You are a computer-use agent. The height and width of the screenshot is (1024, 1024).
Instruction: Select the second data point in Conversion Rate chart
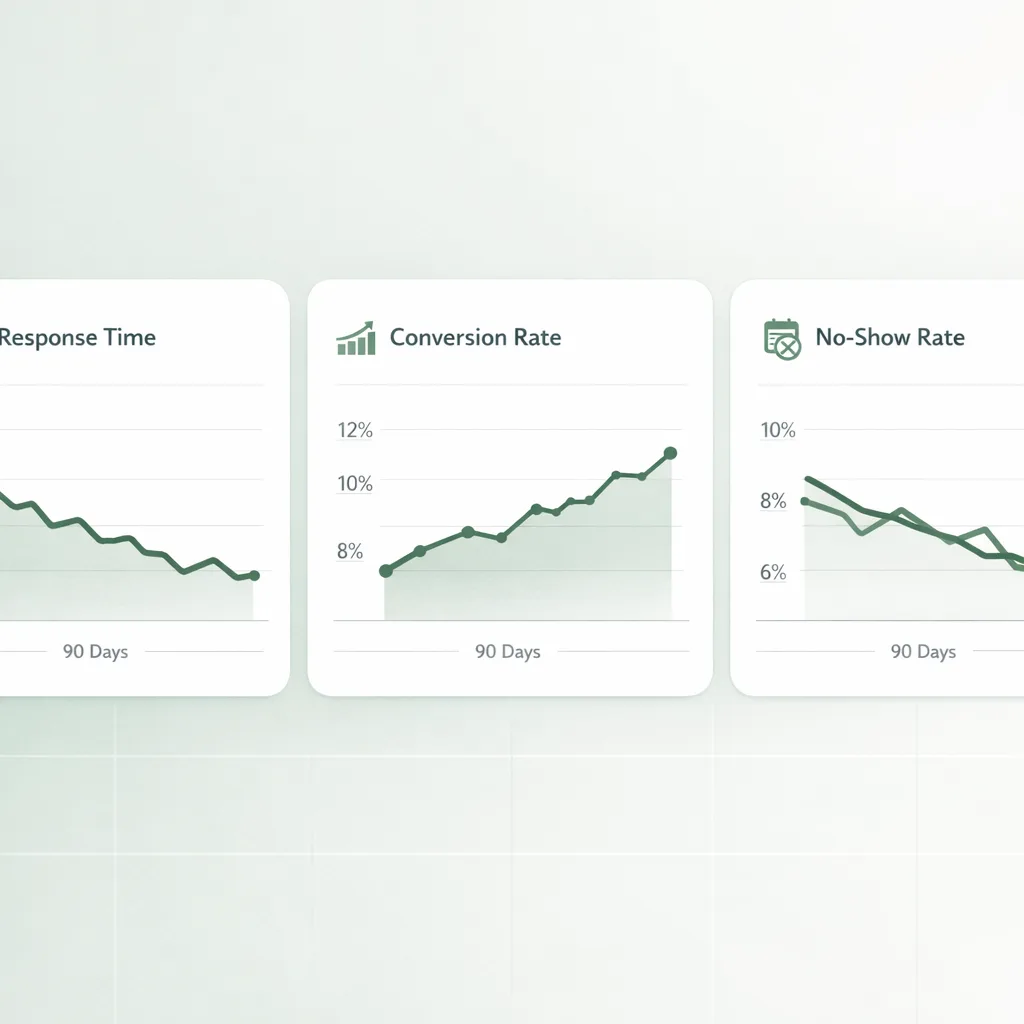tap(420, 551)
